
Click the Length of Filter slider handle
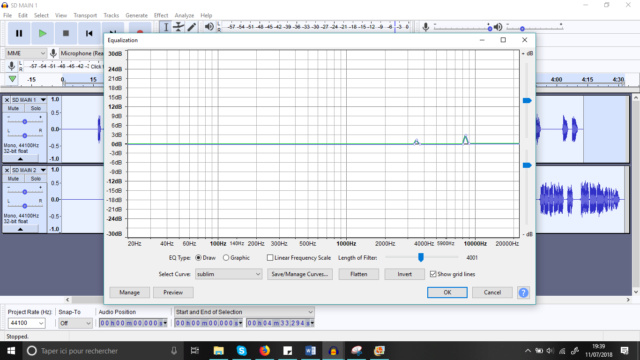click(x=421, y=257)
